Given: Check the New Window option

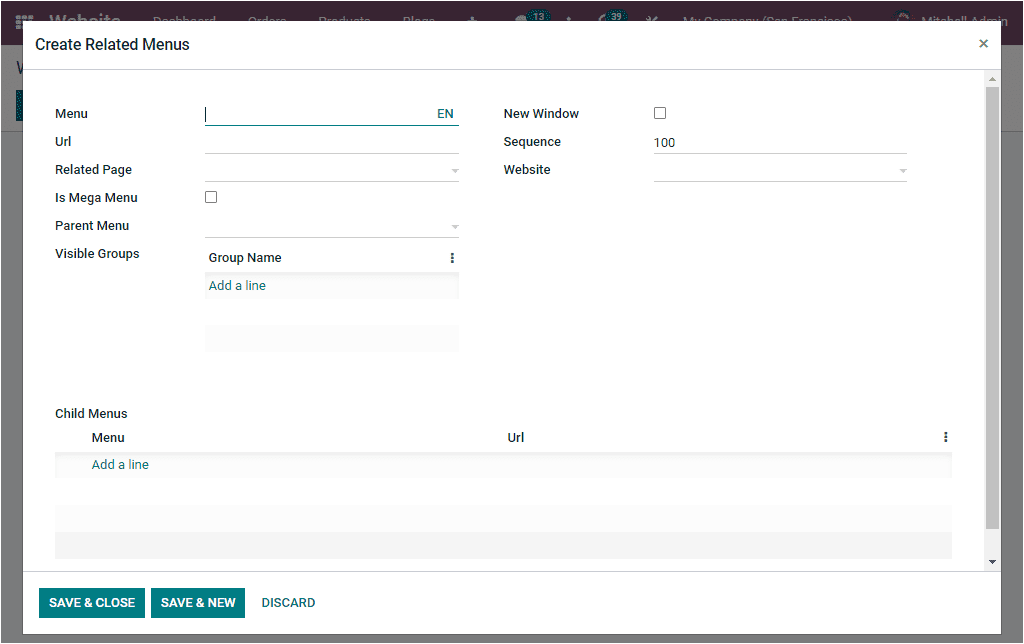Looking at the screenshot, I should [660, 112].
